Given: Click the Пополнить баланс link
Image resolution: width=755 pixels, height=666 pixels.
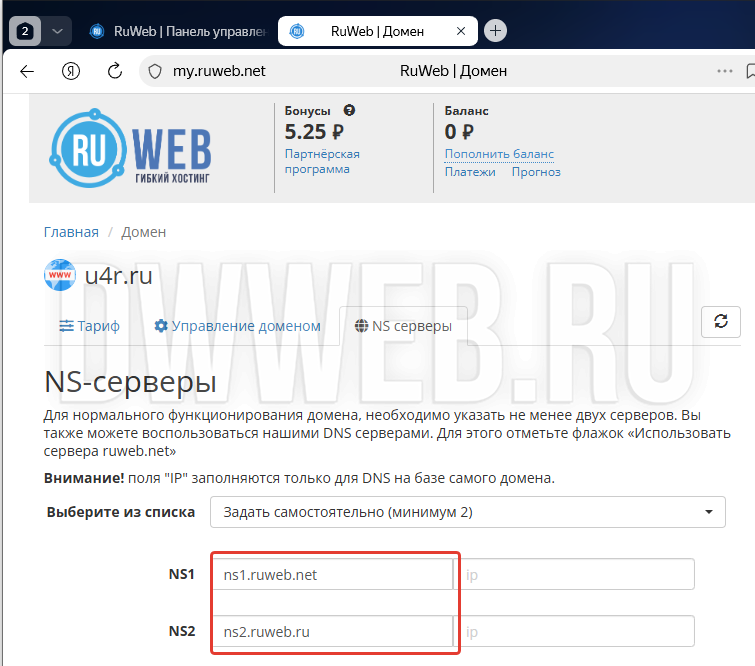Looking at the screenshot, I should click(499, 154).
